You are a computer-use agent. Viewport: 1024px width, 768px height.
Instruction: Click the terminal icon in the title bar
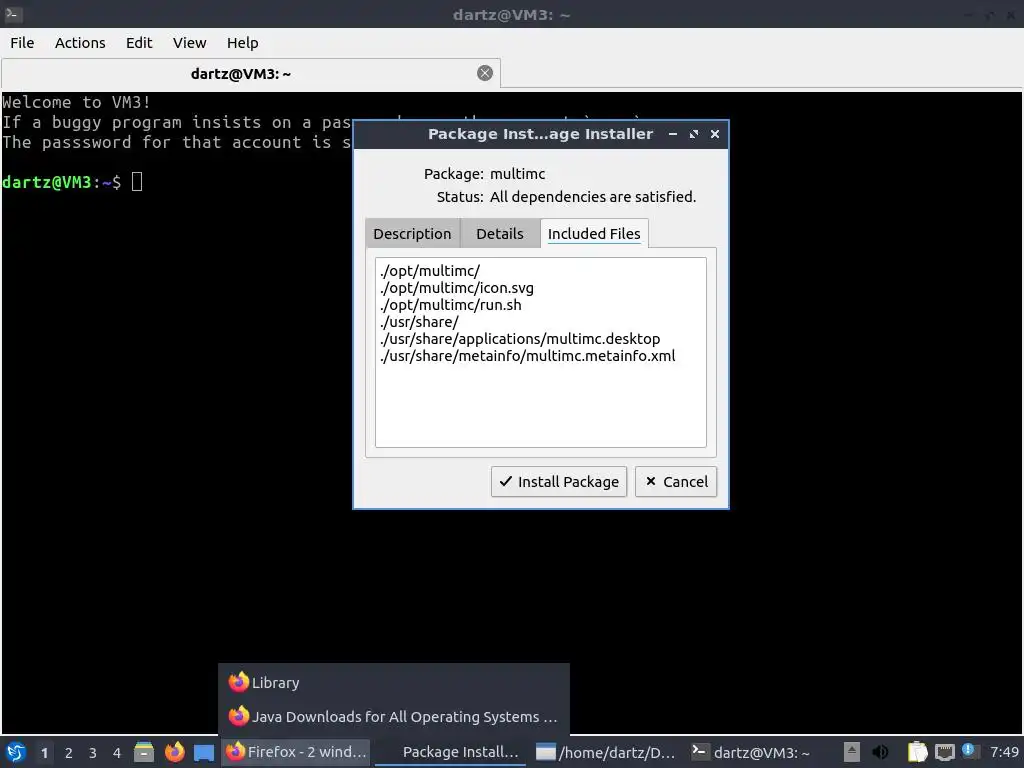point(13,14)
